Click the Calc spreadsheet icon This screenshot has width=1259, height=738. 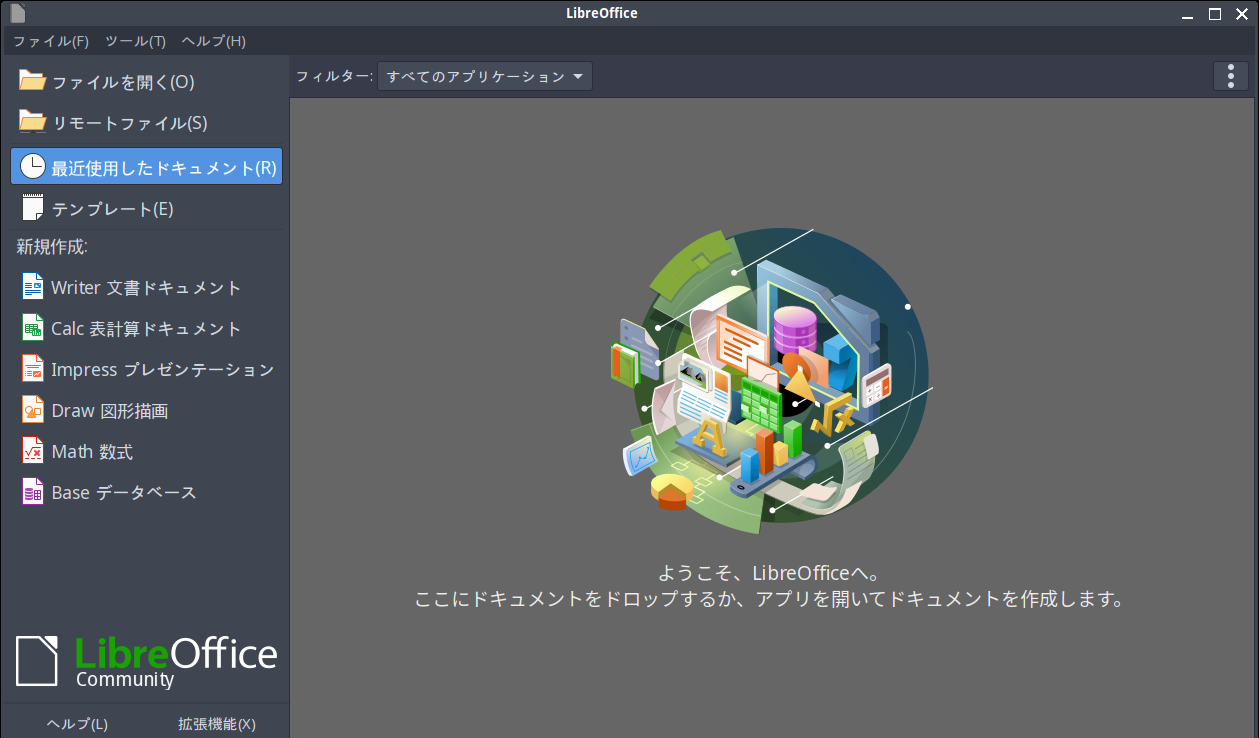(33, 328)
